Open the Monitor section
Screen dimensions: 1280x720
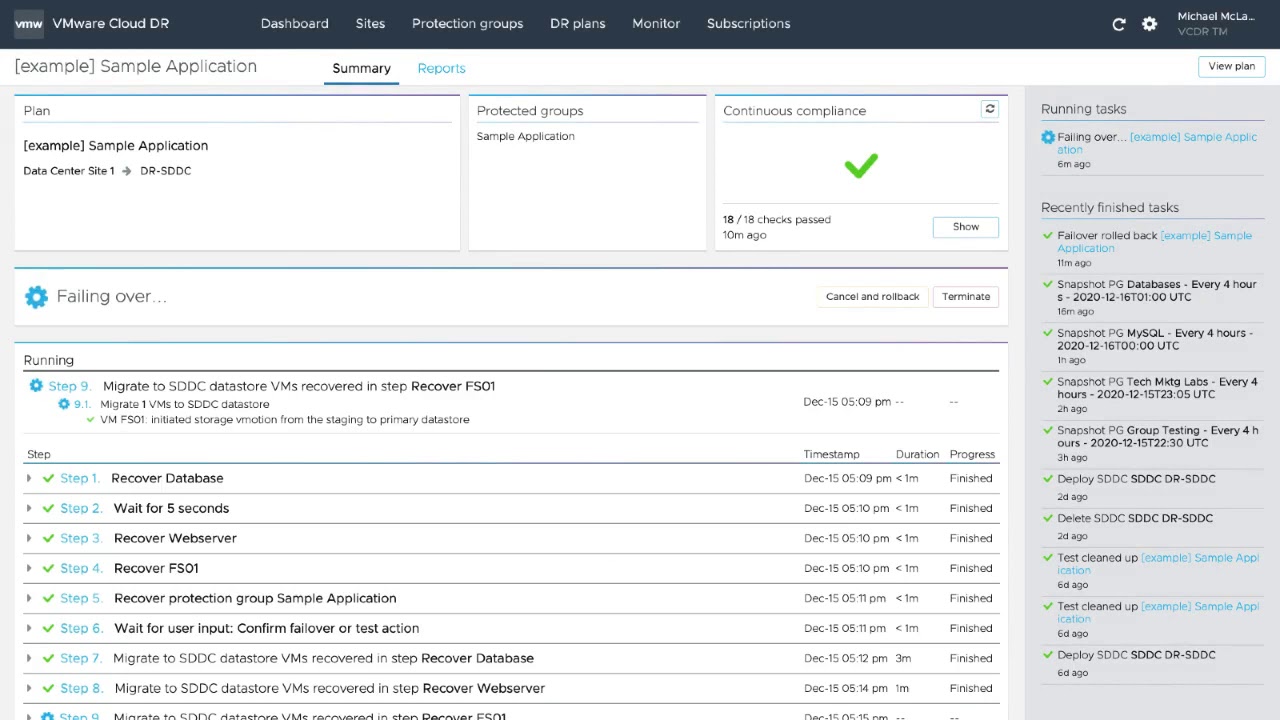click(x=656, y=24)
